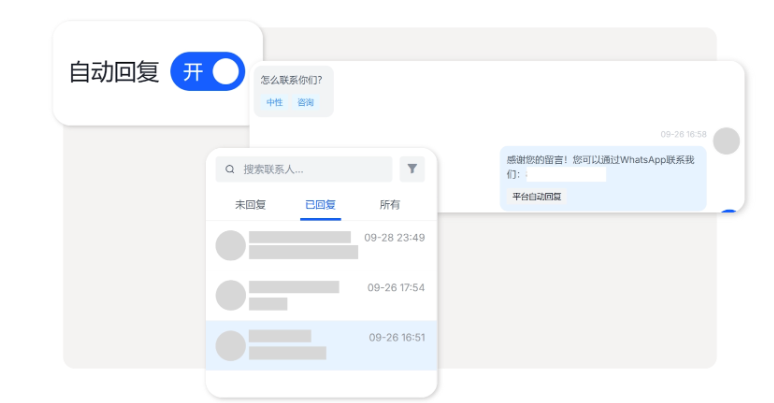
Task: Click the filter funnel icon
Action: (411, 169)
